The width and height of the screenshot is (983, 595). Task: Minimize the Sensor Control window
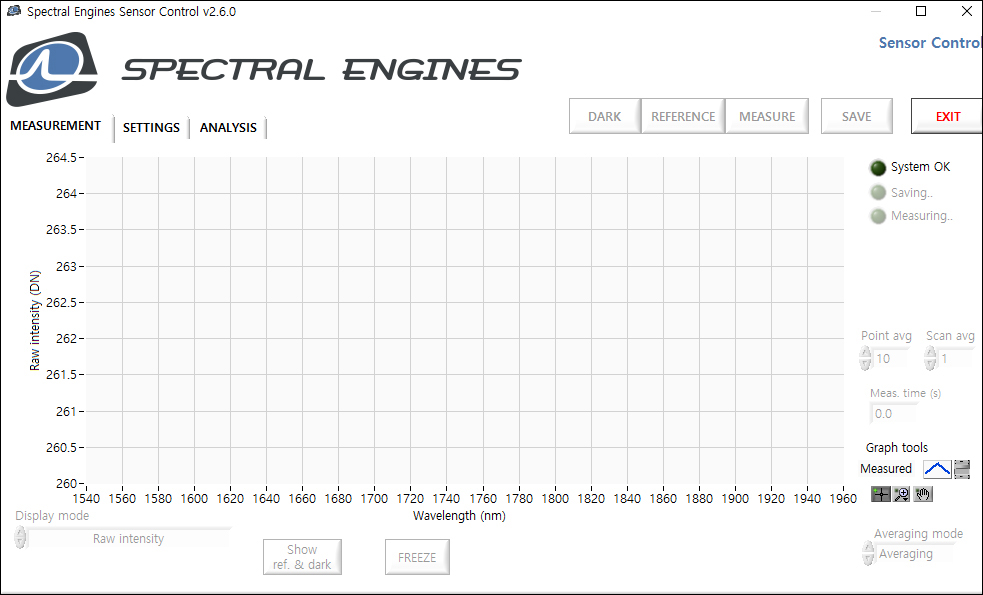876,11
